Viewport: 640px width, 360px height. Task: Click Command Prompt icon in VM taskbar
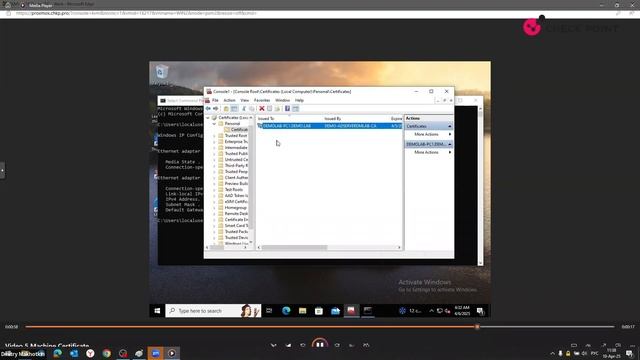coord(368,311)
